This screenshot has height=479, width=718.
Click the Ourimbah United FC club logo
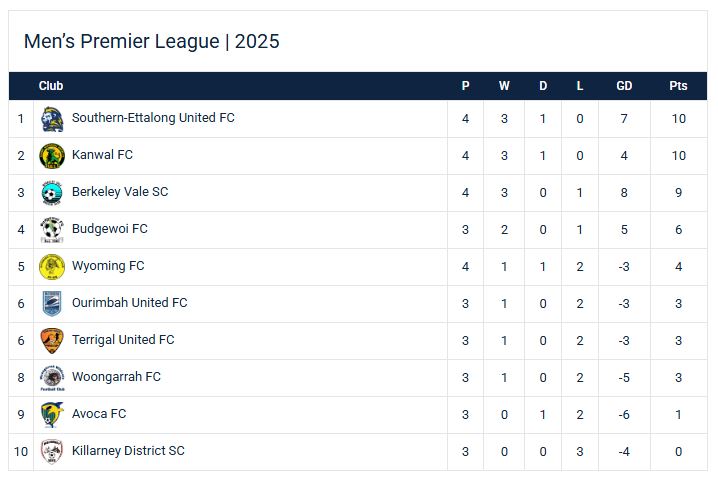click(52, 304)
